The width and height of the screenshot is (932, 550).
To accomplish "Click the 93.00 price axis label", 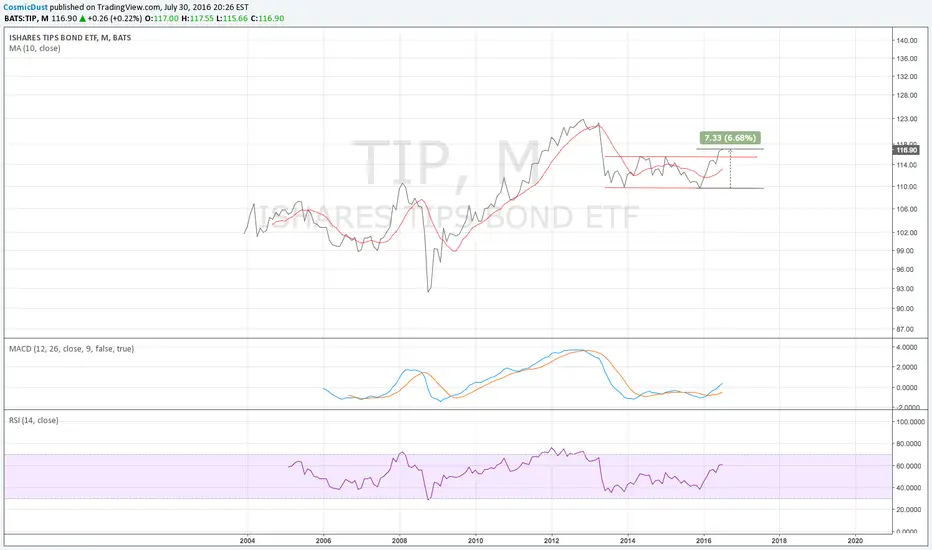I will tap(906, 289).
